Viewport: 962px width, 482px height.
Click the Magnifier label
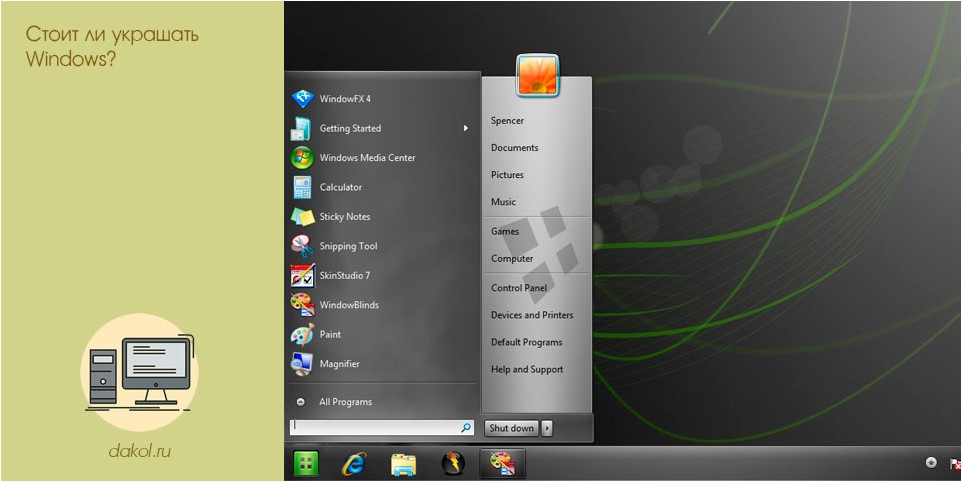coord(339,364)
